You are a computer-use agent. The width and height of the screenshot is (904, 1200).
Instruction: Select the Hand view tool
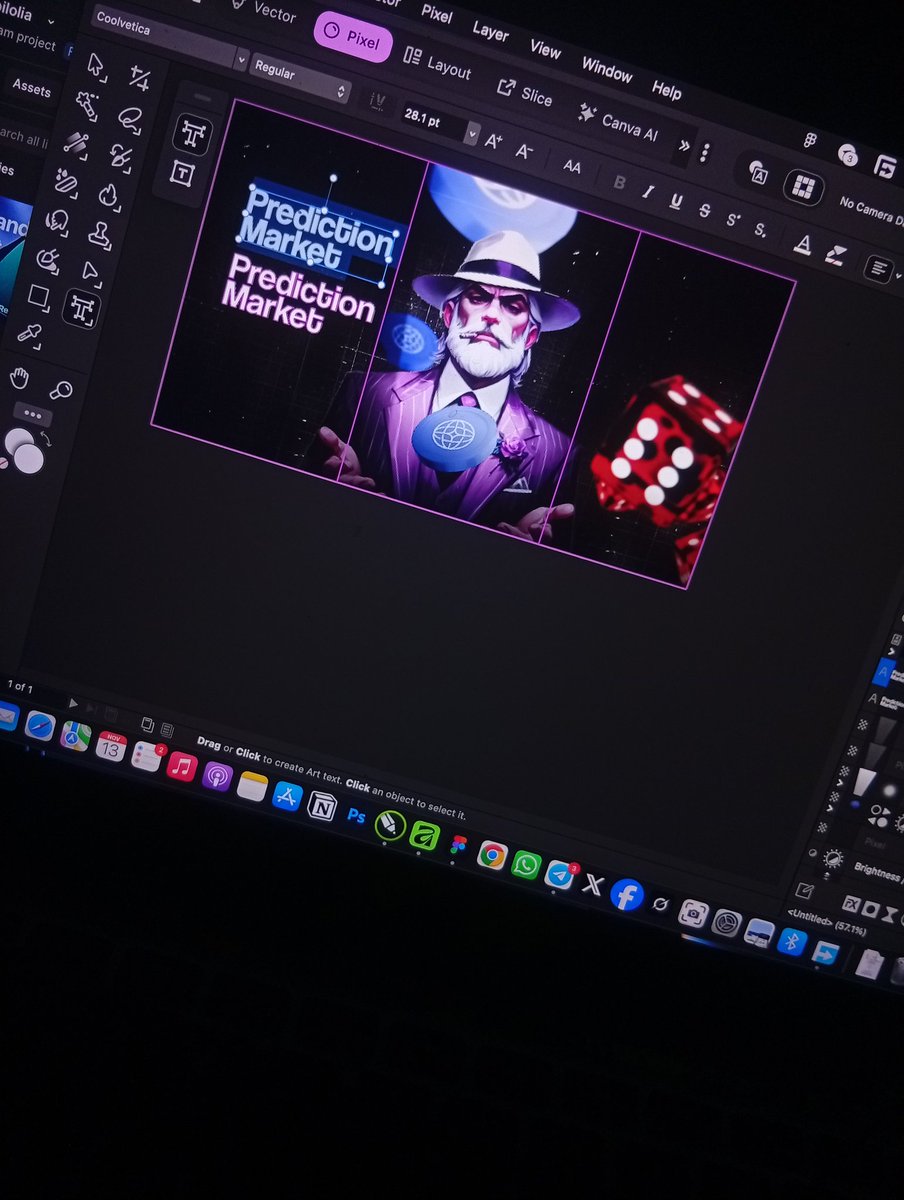(19, 378)
